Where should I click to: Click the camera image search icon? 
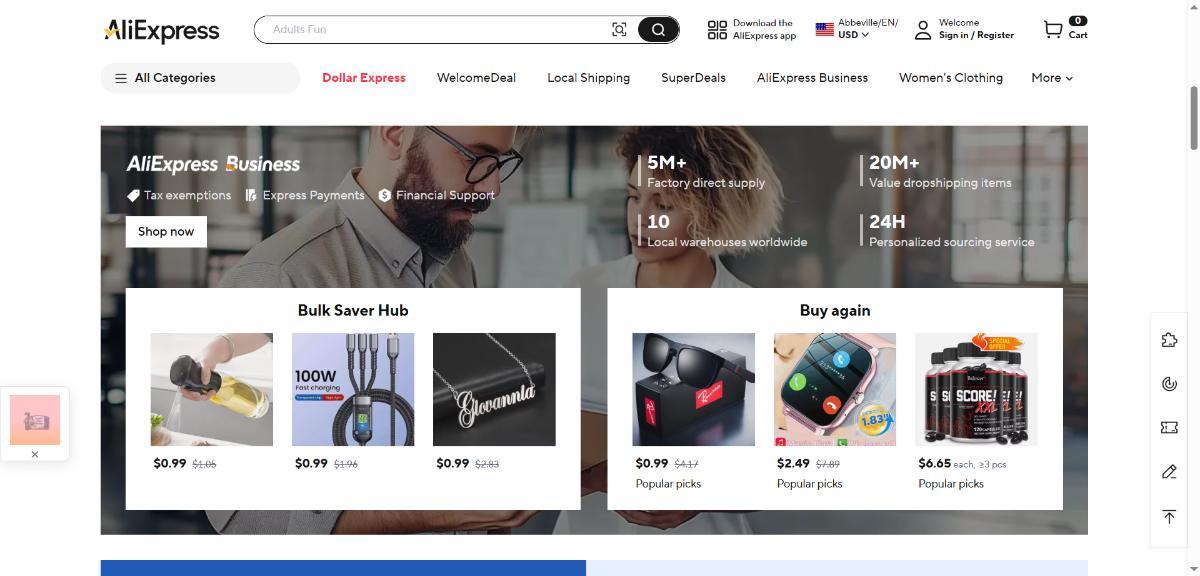[x=619, y=30]
